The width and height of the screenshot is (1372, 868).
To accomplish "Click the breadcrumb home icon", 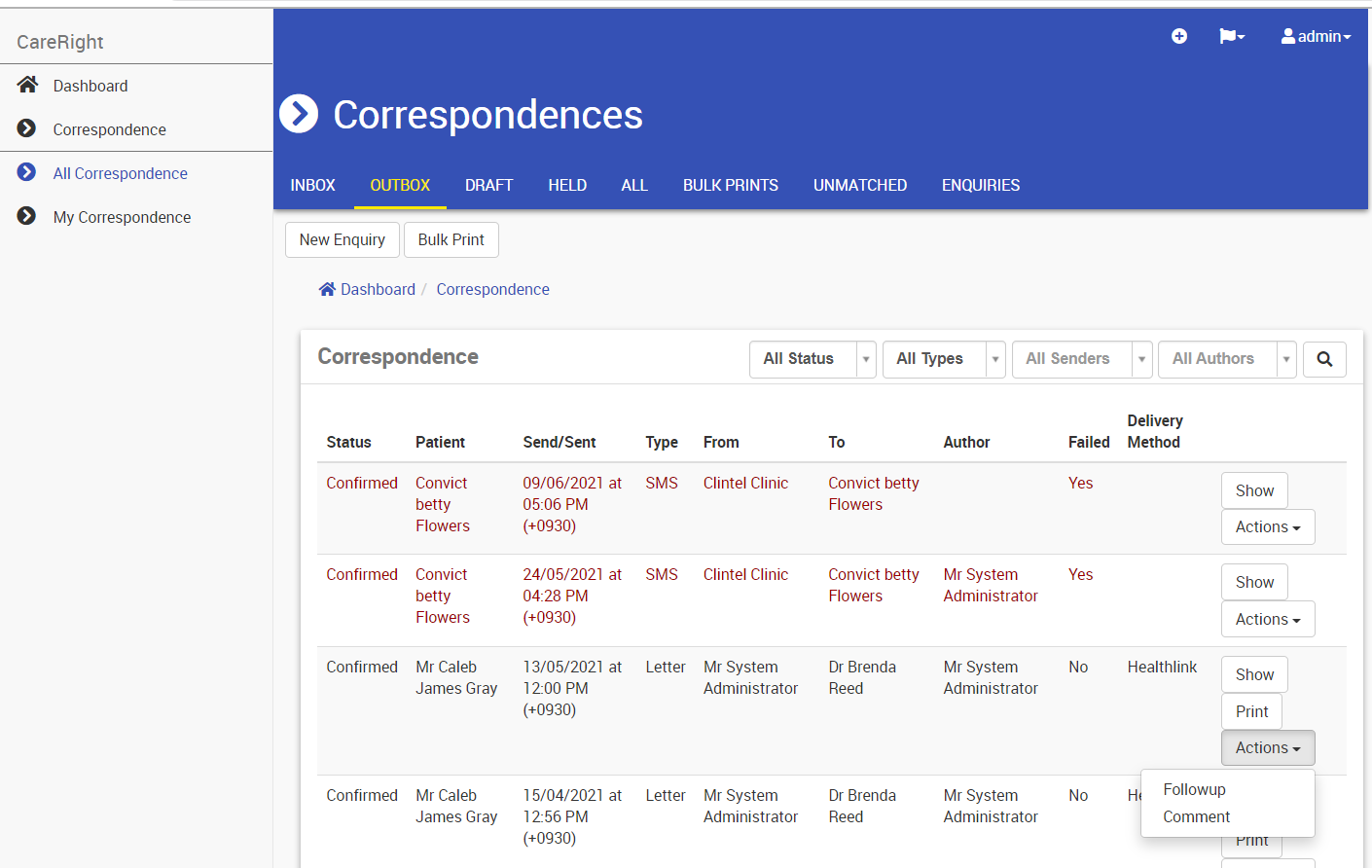I will (327, 289).
